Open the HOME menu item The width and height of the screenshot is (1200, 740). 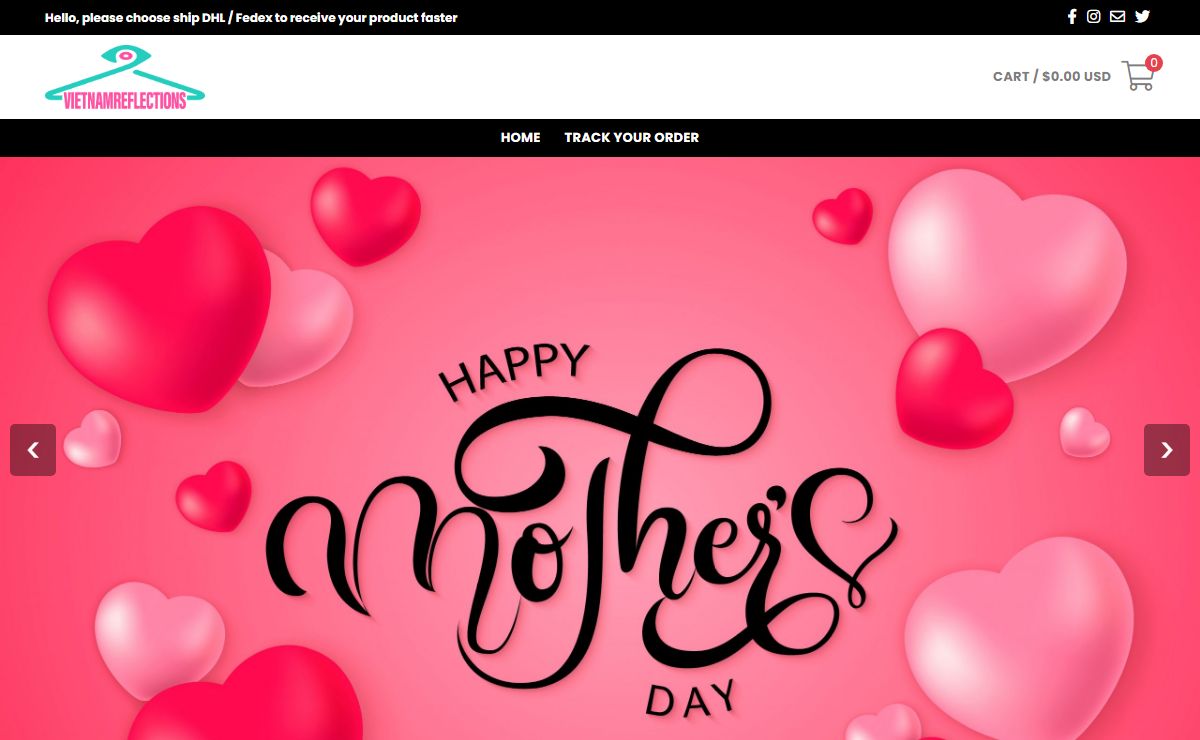point(520,138)
